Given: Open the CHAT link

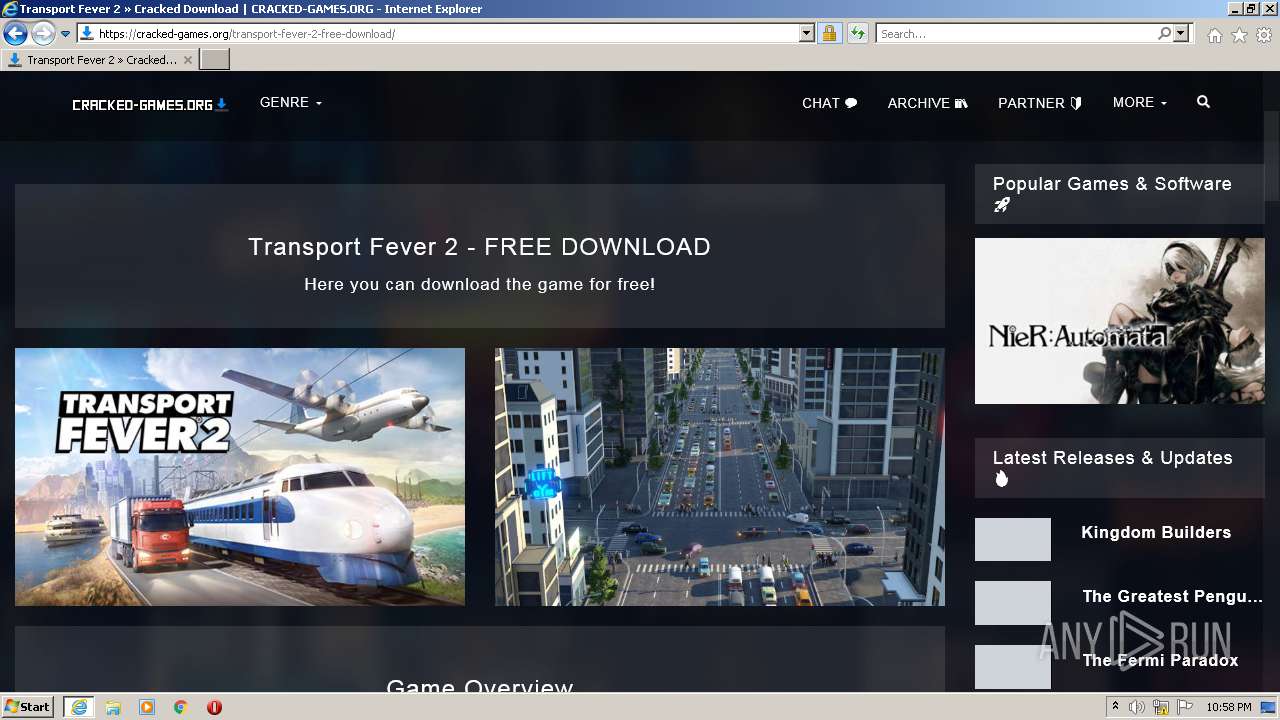Looking at the screenshot, I should coord(829,103).
